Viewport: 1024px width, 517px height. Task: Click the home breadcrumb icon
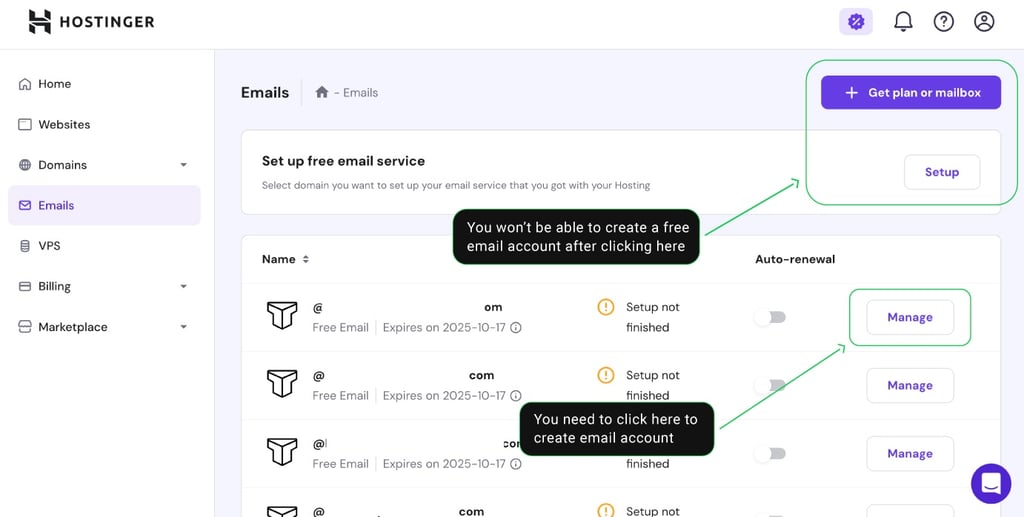tap(321, 92)
